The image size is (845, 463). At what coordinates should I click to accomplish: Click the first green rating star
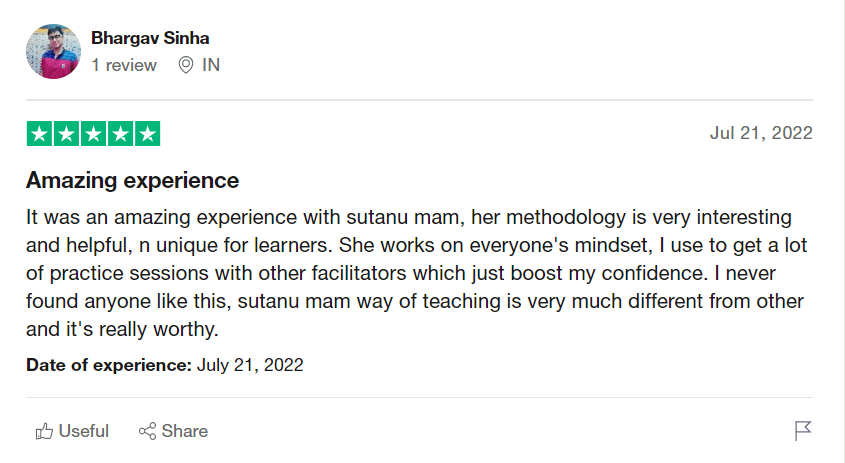tap(39, 134)
